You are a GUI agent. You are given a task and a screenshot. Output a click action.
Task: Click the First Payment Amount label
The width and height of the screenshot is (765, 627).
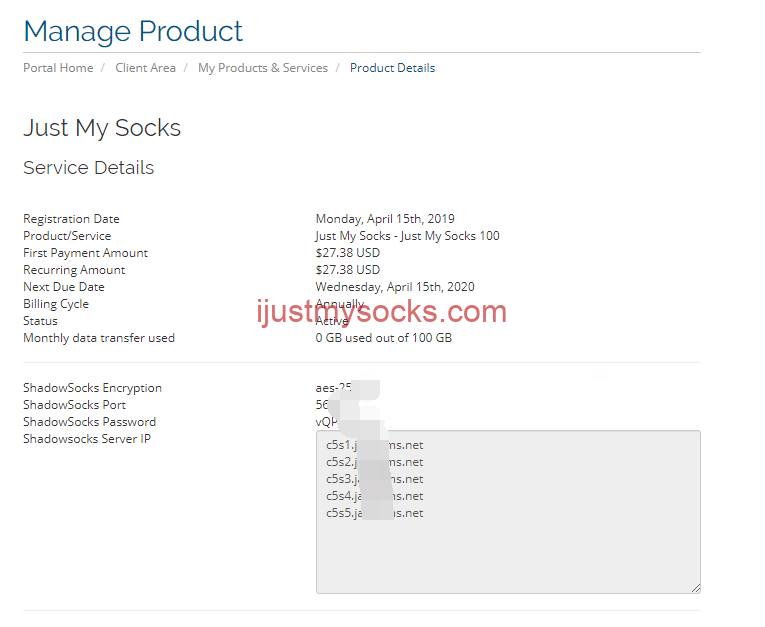pos(85,253)
